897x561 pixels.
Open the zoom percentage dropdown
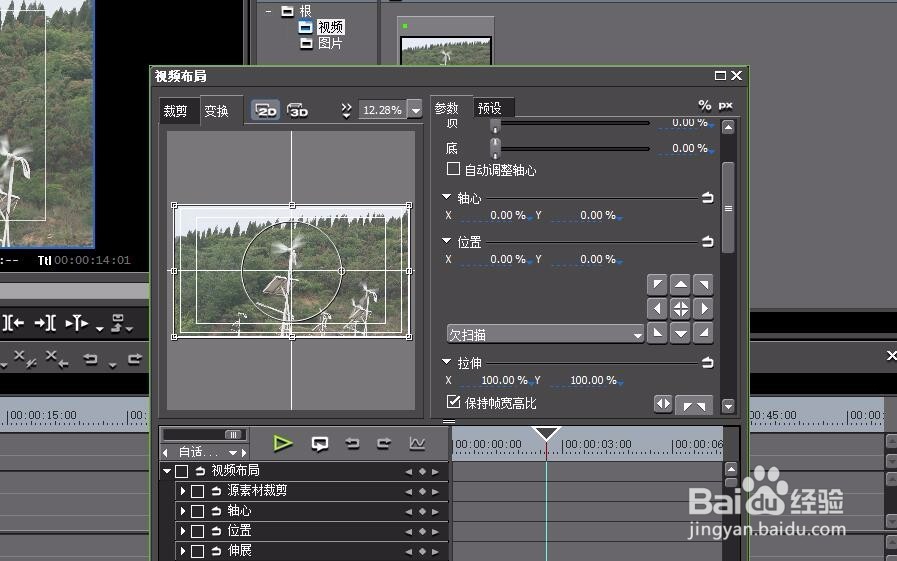coord(416,109)
